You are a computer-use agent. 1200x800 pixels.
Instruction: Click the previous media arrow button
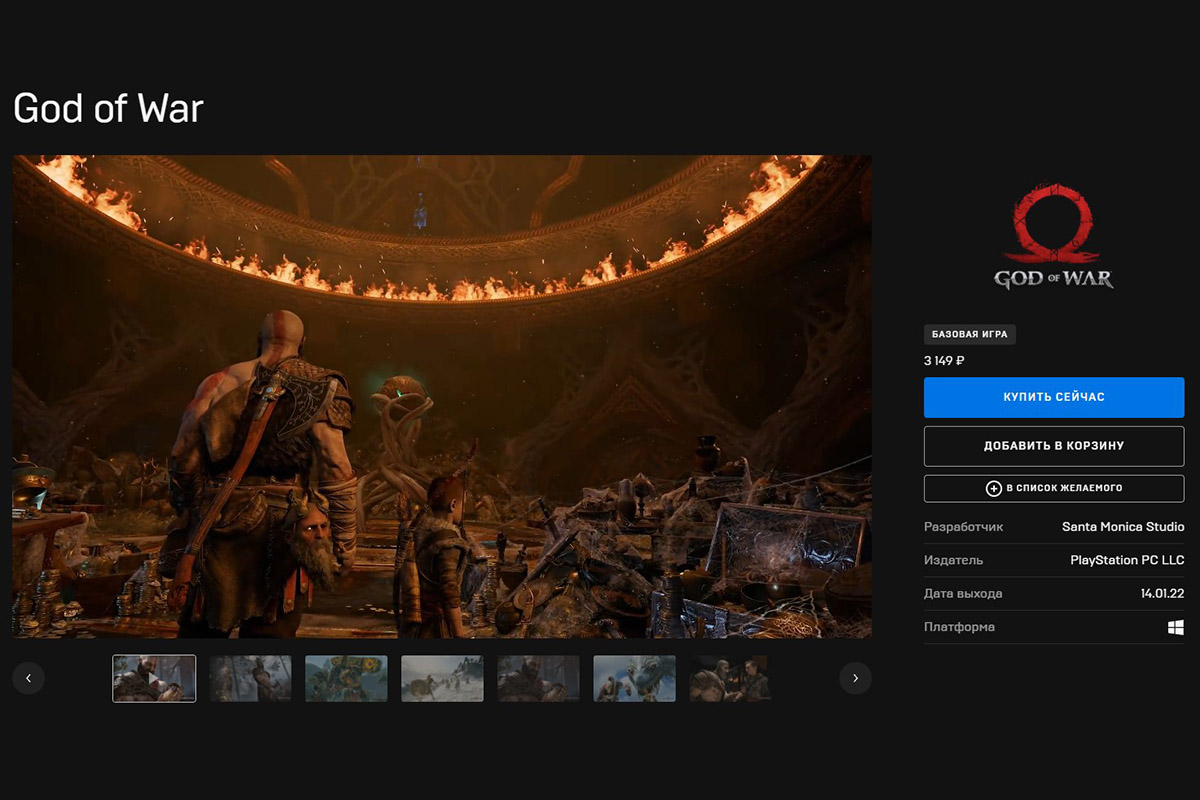coord(28,678)
